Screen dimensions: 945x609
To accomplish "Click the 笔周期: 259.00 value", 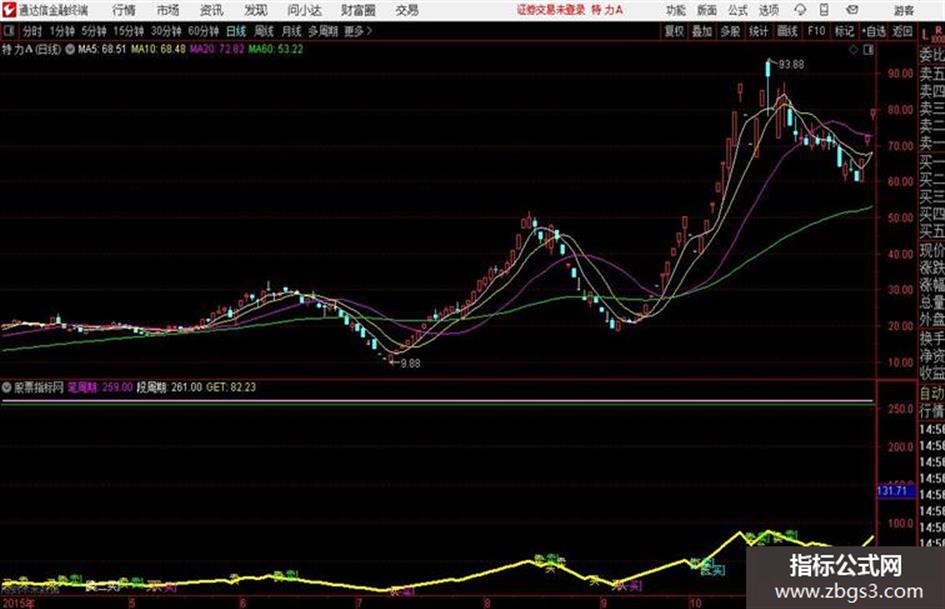I will pyautogui.click(x=99, y=387).
